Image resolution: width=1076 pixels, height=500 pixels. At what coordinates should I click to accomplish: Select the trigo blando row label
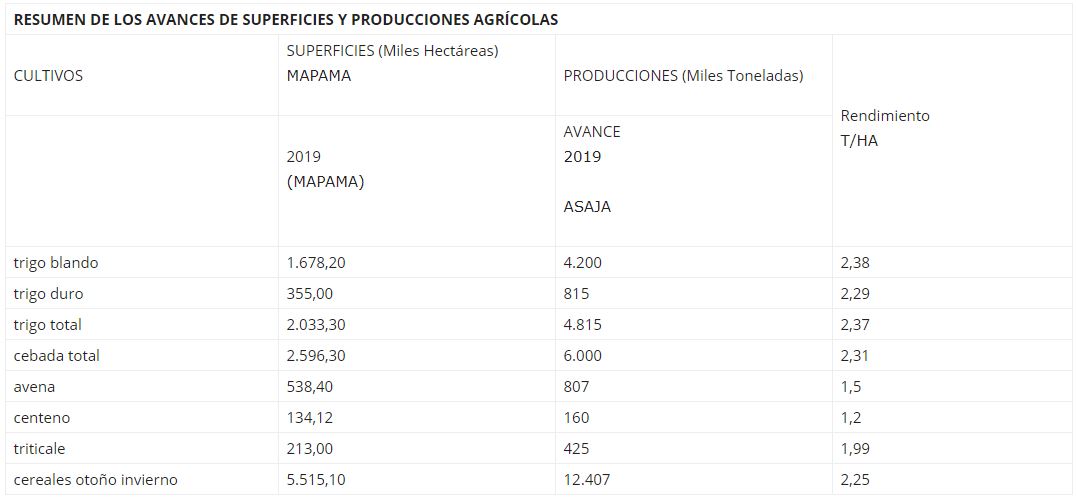tap(56, 263)
